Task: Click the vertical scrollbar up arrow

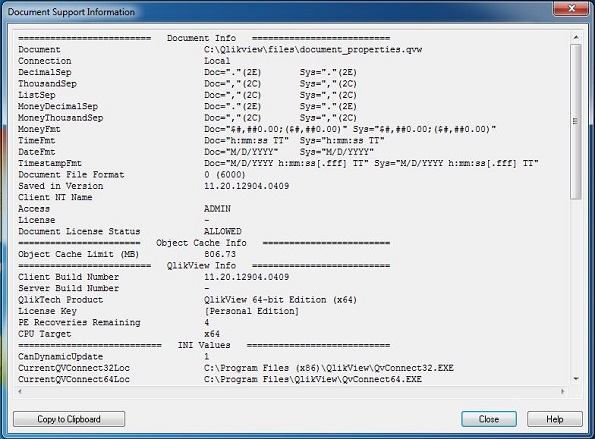Action: [x=576, y=37]
